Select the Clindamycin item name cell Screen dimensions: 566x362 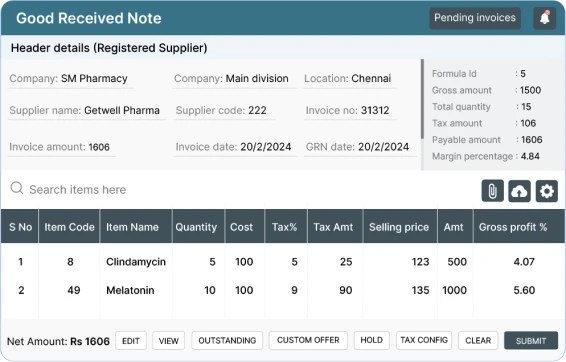pos(136,262)
